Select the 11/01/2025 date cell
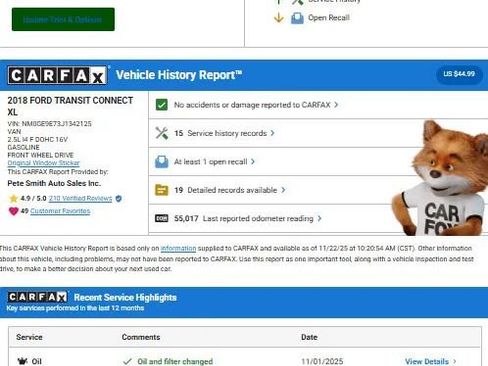 point(322,361)
